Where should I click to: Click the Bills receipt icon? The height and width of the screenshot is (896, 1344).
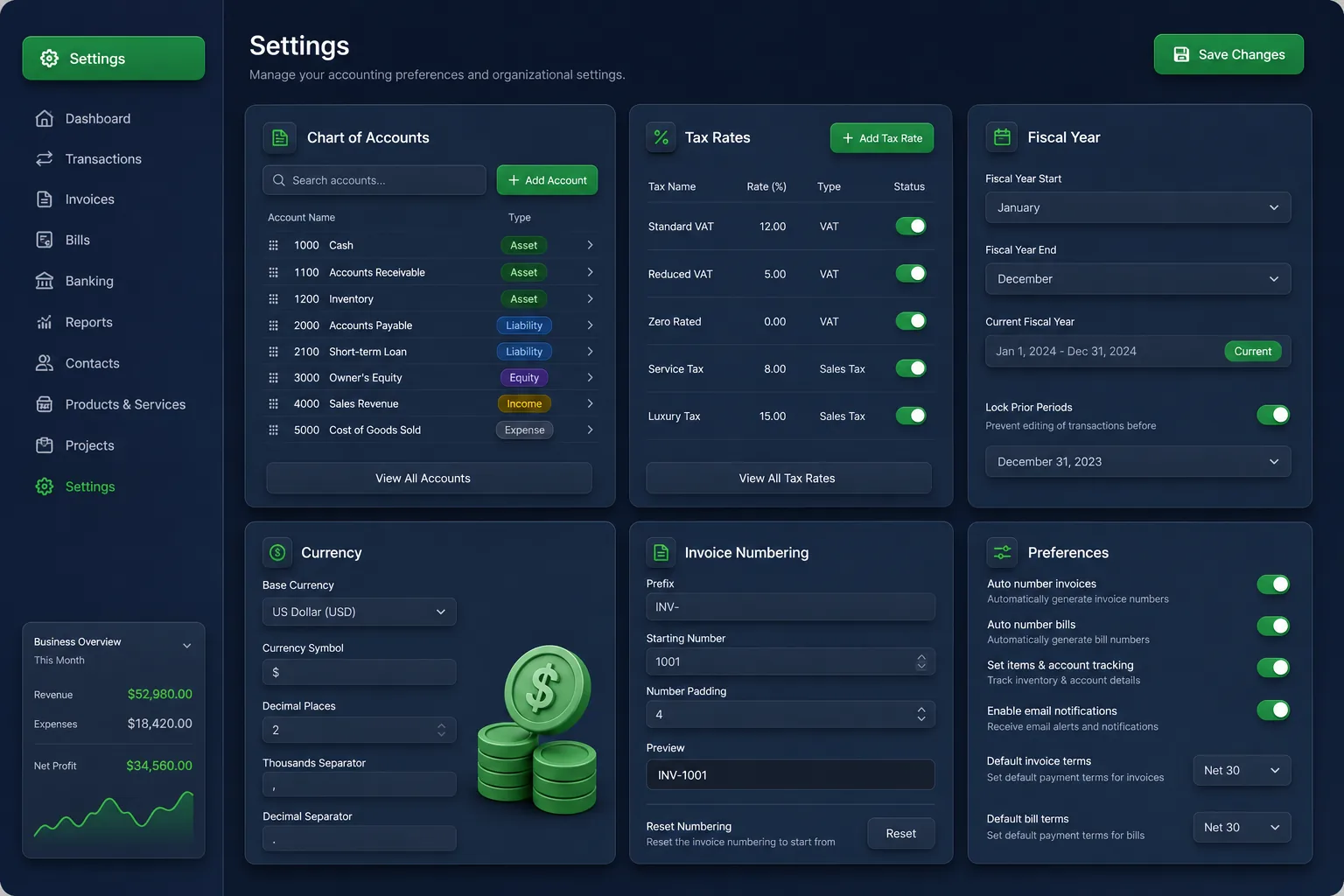tap(45, 240)
